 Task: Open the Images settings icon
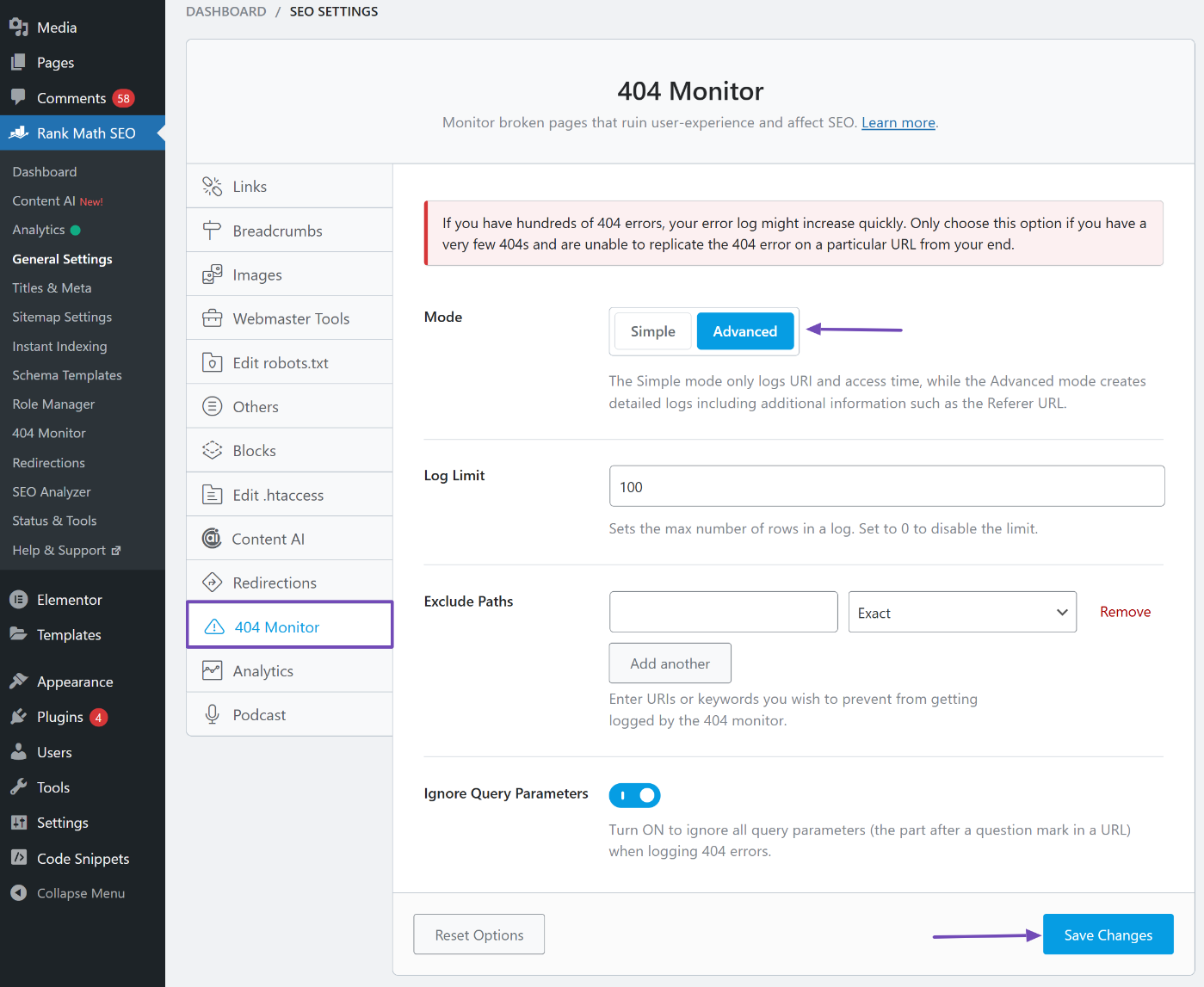coord(212,275)
